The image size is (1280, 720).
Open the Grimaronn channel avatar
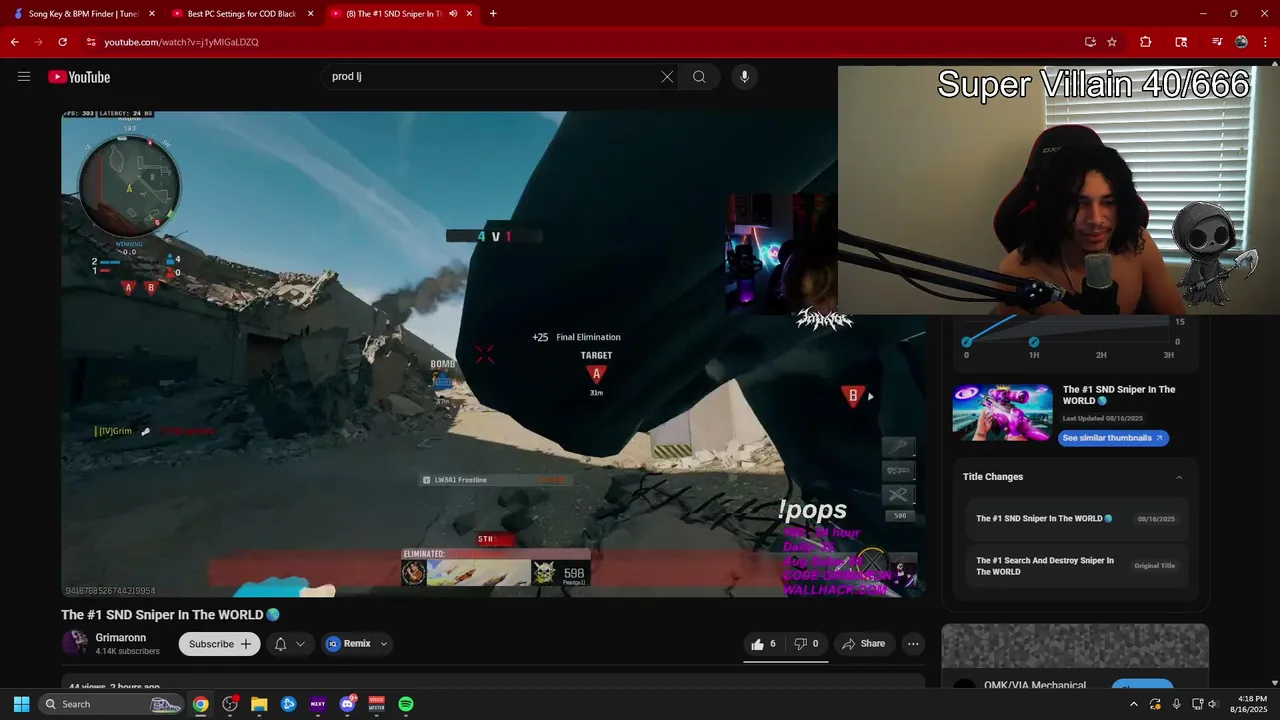[x=75, y=643]
